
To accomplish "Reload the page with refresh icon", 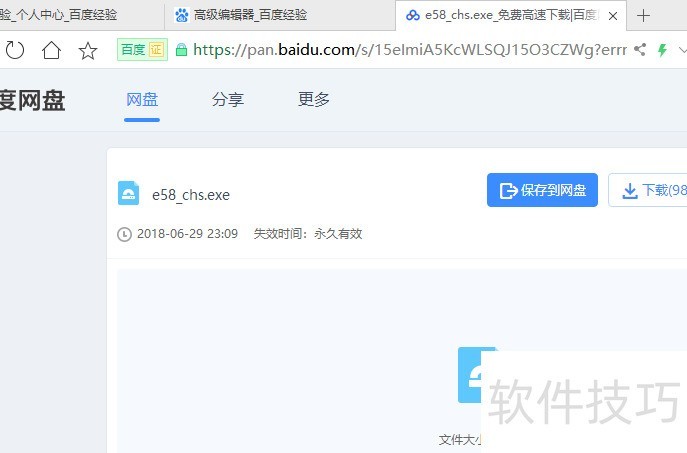I will pos(15,50).
